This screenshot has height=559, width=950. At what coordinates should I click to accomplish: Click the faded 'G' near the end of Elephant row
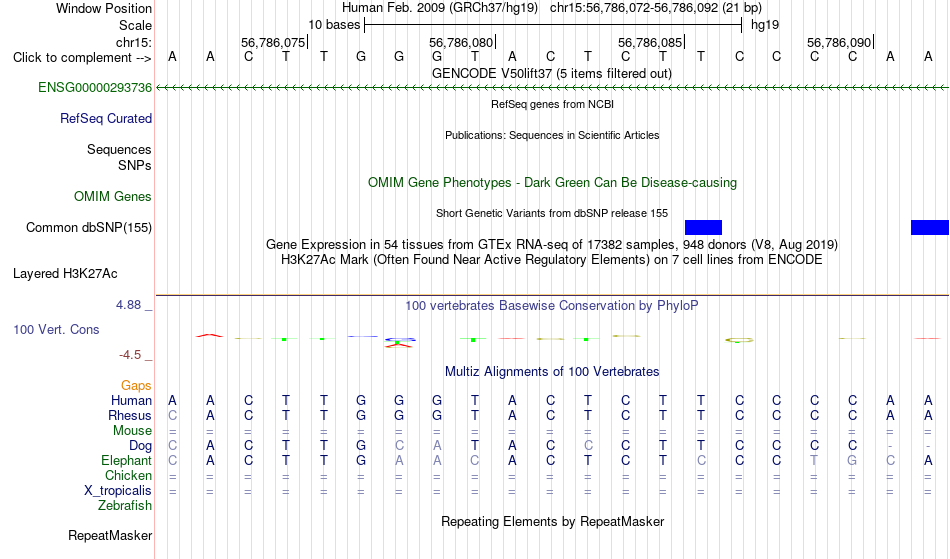852,461
